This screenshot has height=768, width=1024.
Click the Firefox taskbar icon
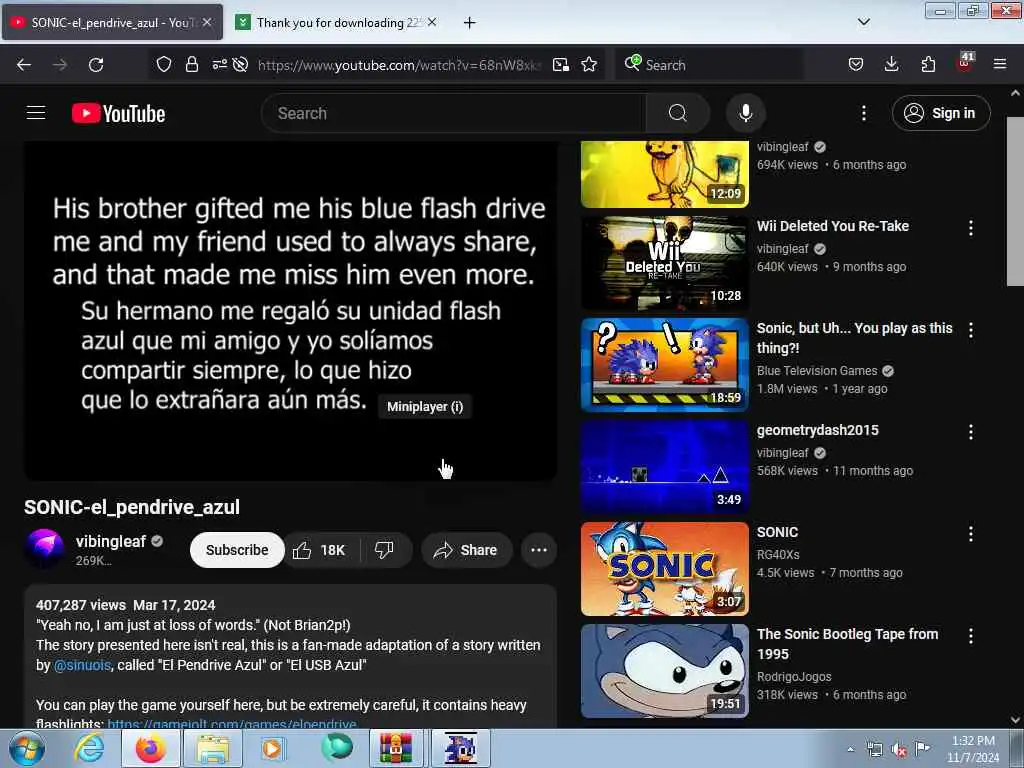coord(150,748)
